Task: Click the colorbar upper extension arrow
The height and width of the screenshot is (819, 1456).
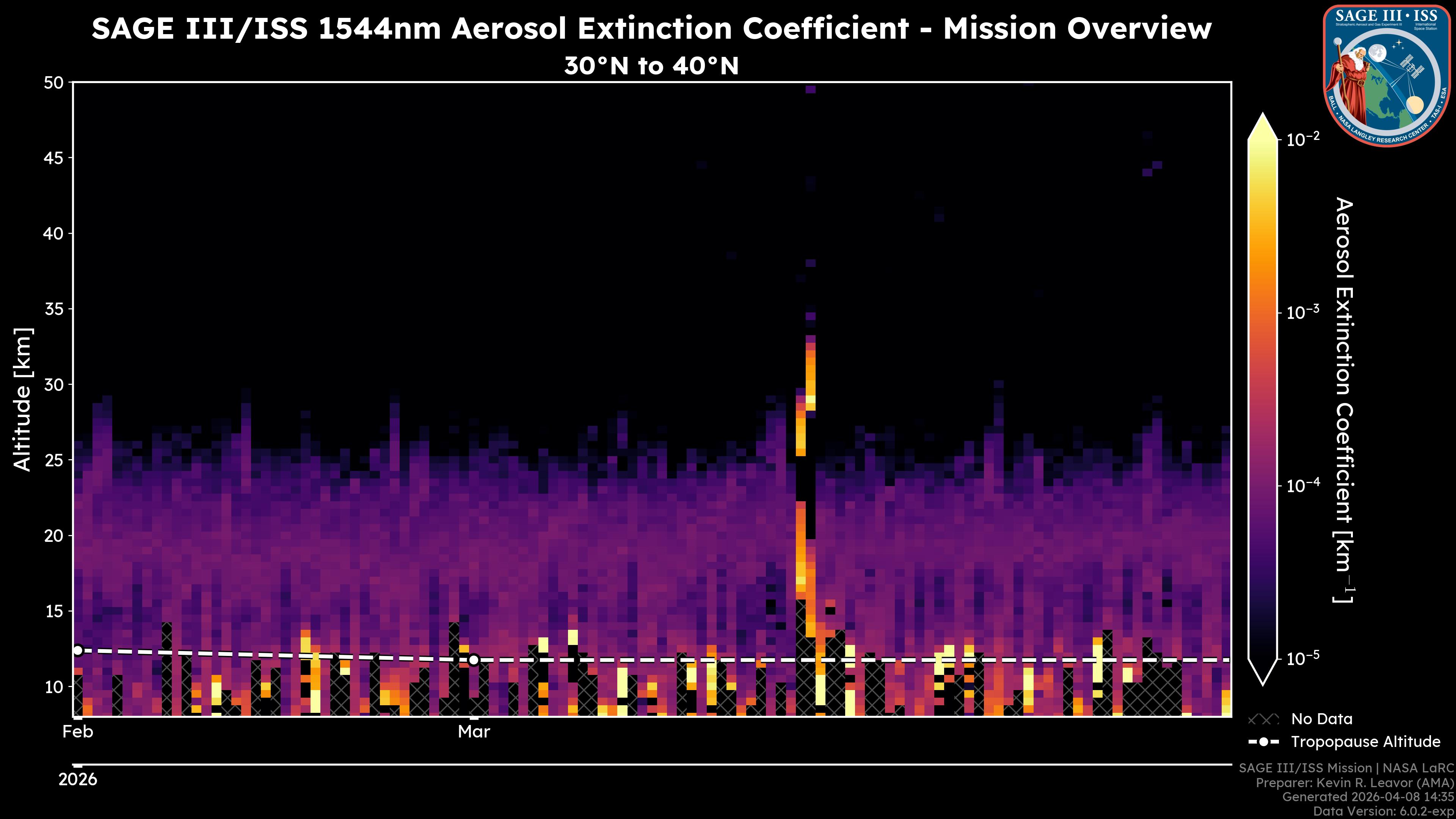Action: tap(1263, 127)
